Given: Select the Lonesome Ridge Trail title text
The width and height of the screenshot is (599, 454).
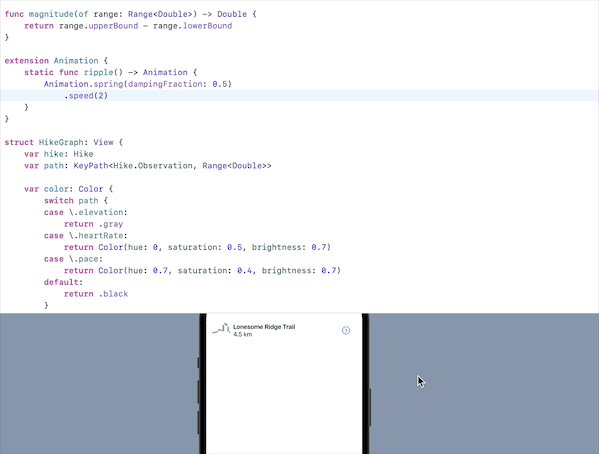Looking at the screenshot, I should click(264, 327).
